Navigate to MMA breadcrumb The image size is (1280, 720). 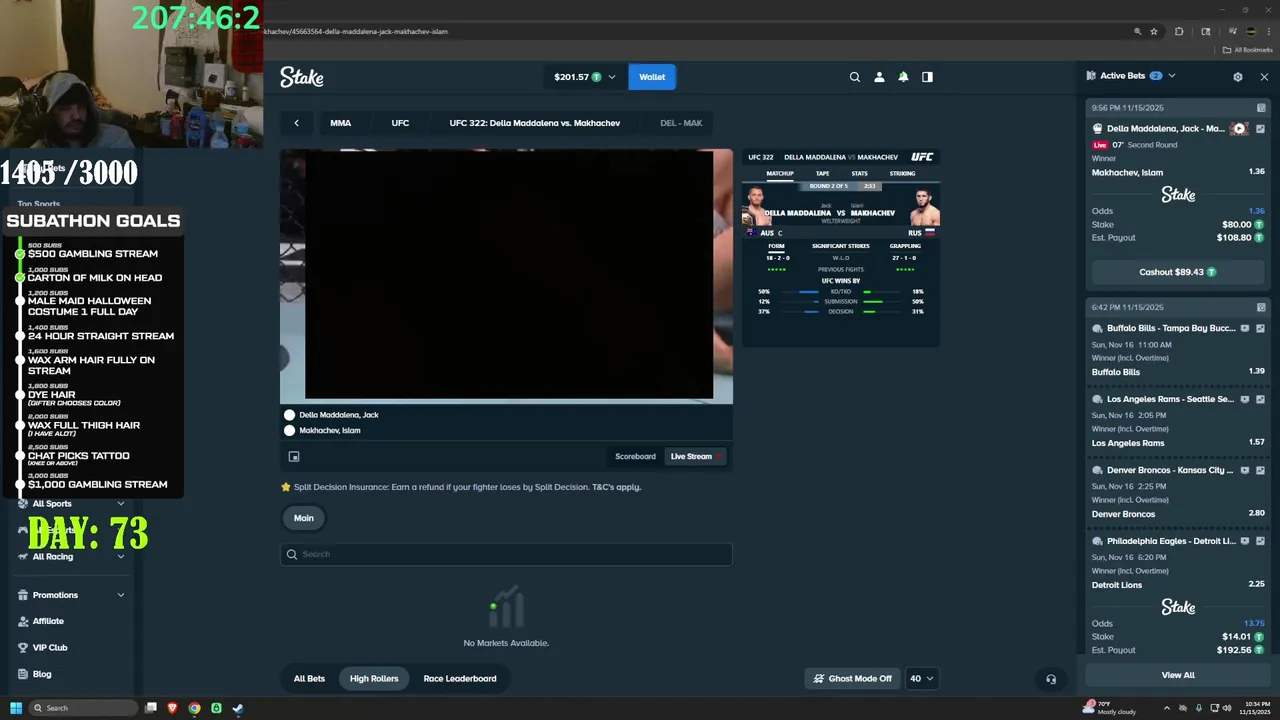point(341,123)
